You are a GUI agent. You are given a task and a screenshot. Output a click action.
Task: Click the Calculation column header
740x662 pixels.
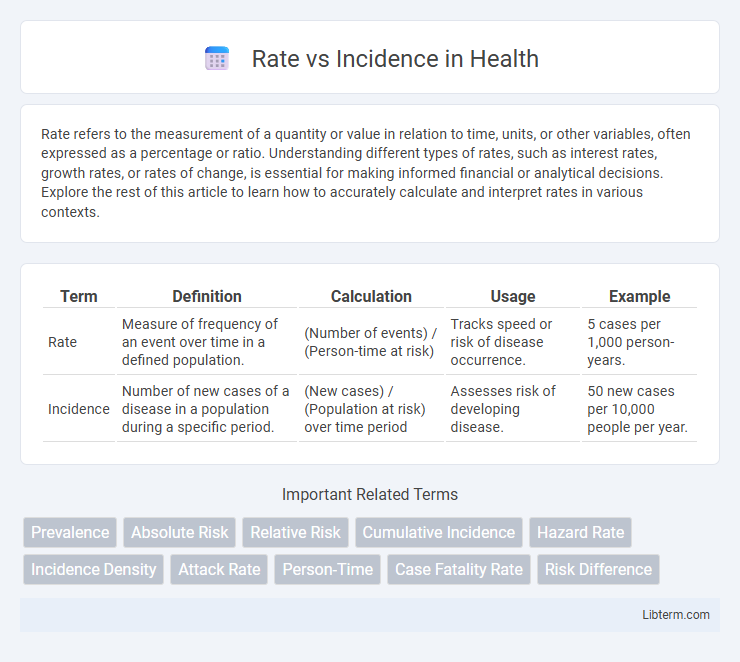click(x=371, y=296)
